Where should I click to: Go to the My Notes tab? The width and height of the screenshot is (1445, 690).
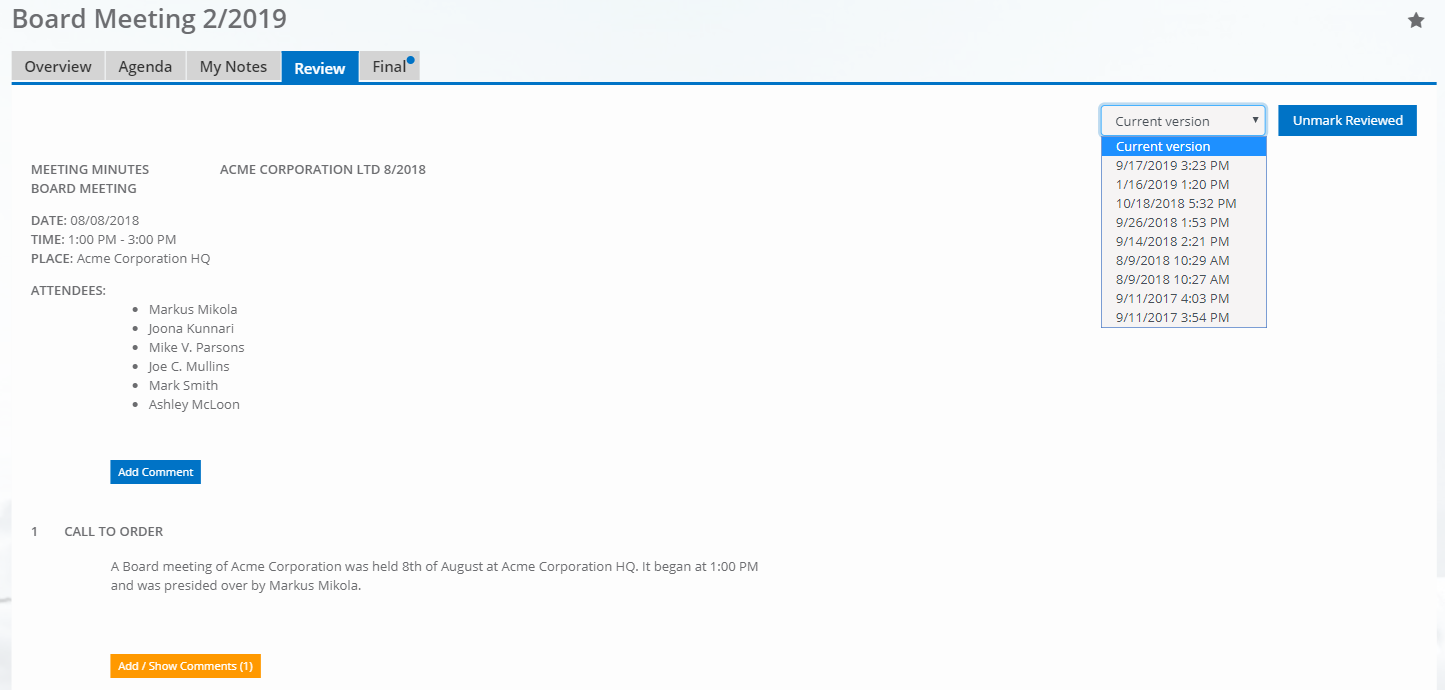pyautogui.click(x=233, y=66)
